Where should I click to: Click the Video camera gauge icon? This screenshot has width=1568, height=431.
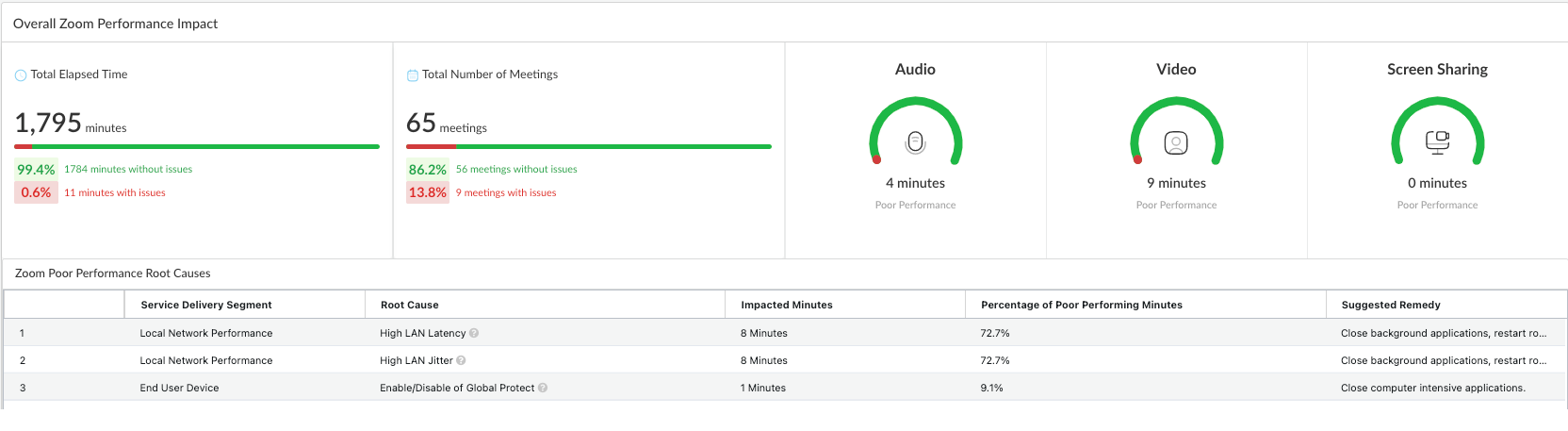coord(1176,142)
